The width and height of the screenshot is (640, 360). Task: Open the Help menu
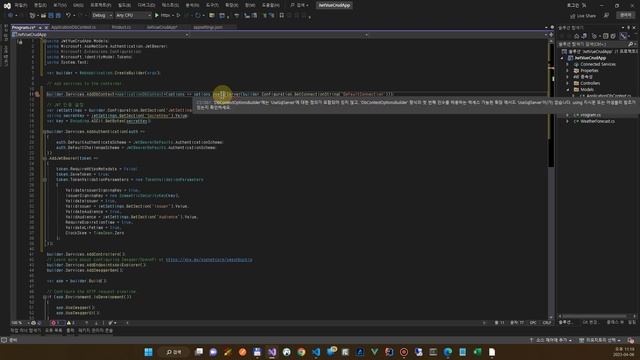click(271, 5)
